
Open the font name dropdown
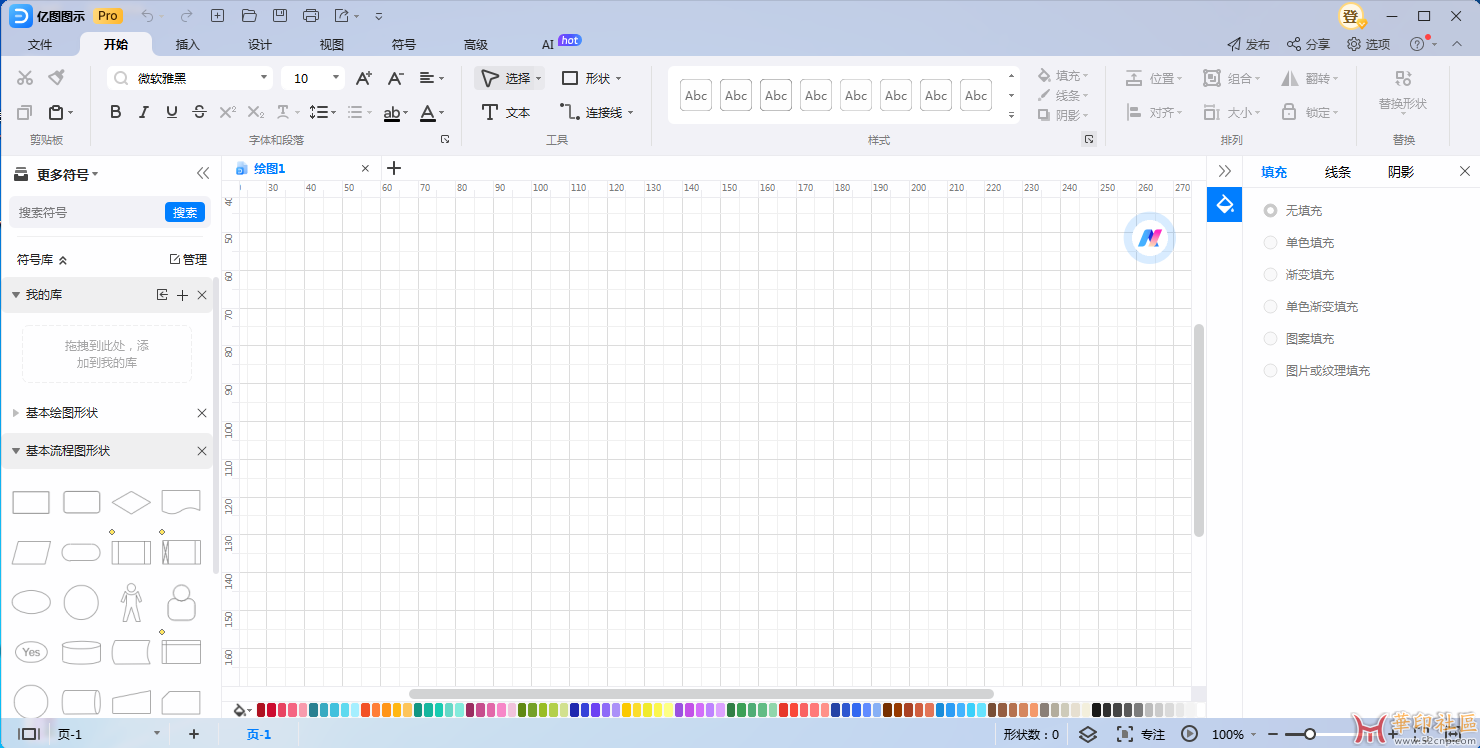pyautogui.click(x=264, y=78)
